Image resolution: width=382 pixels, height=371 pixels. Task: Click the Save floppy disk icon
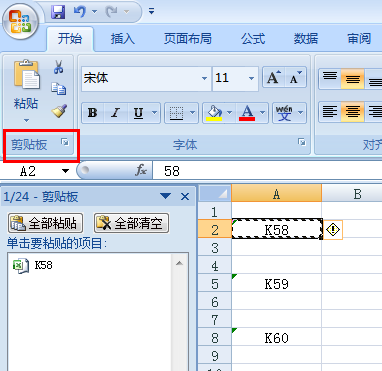point(58,12)
